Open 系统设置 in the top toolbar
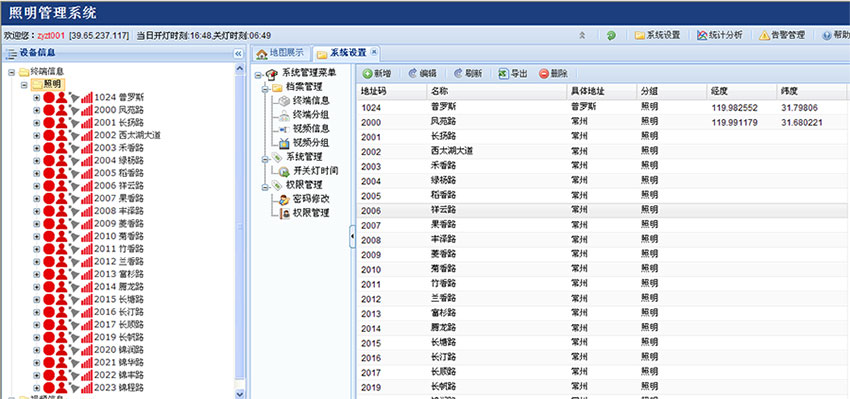Viewport: 850px width, 399px height. [x=657, y=36]
